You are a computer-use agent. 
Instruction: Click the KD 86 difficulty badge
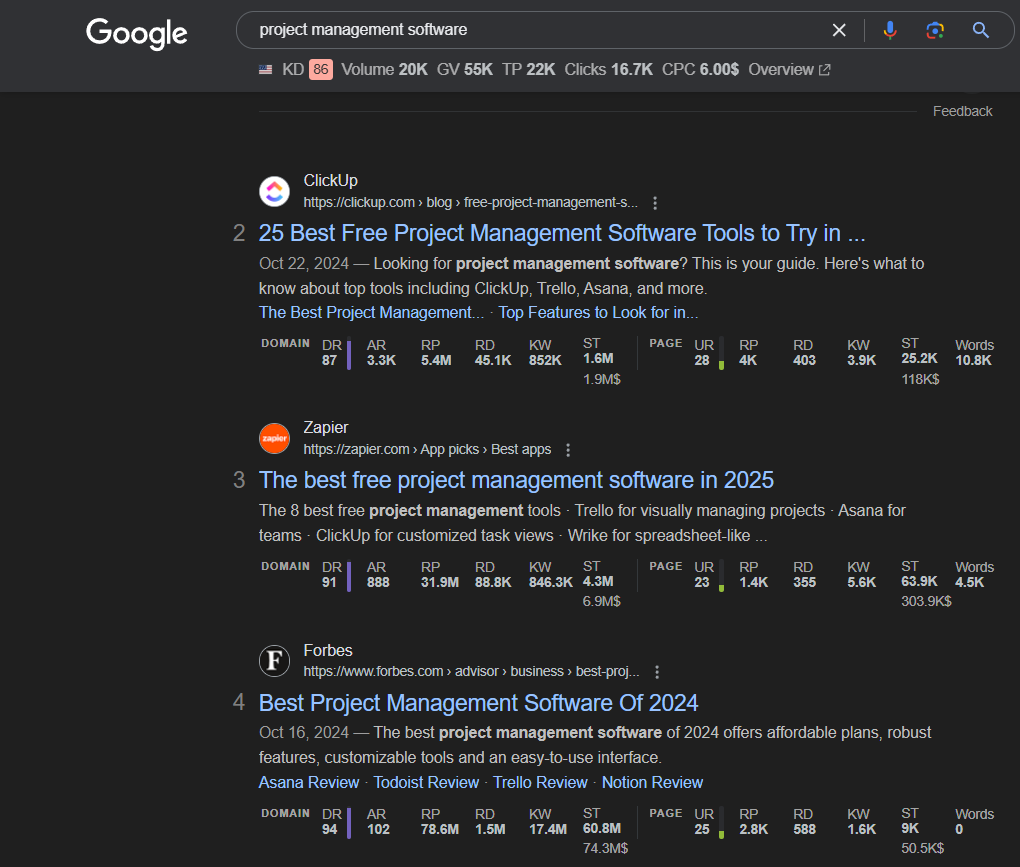[321, 70]
